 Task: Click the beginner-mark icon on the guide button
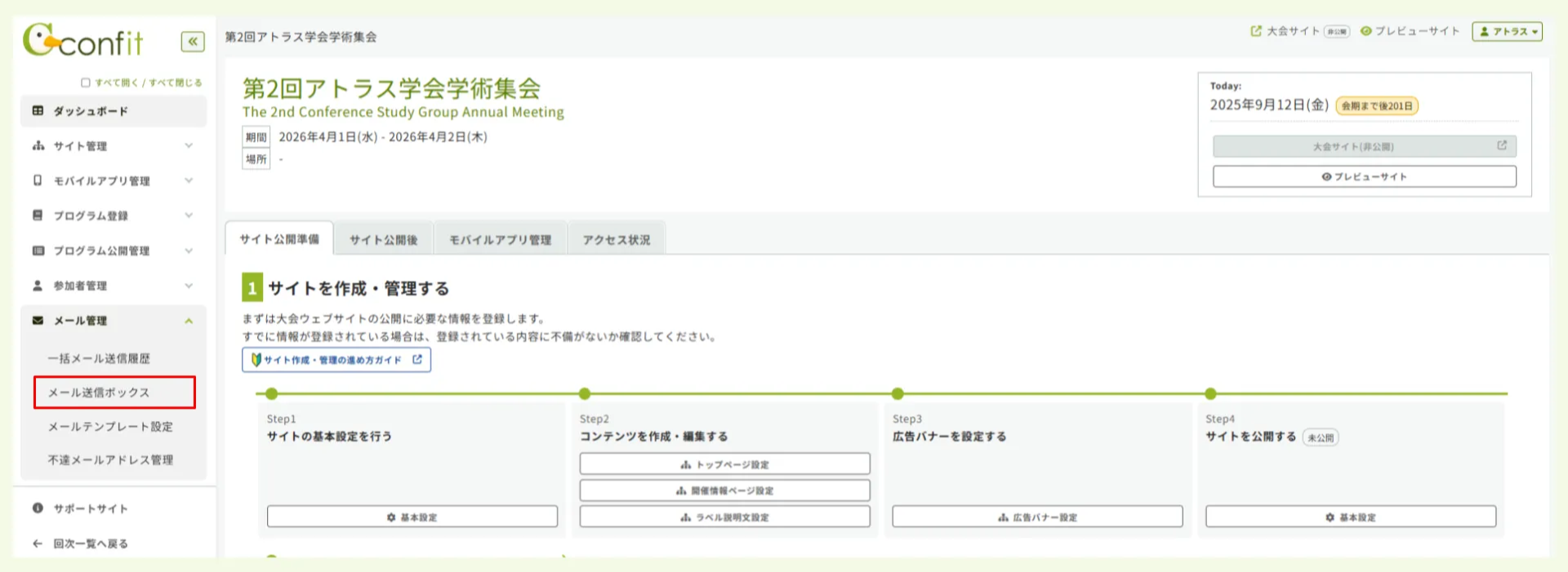(256, 360)
